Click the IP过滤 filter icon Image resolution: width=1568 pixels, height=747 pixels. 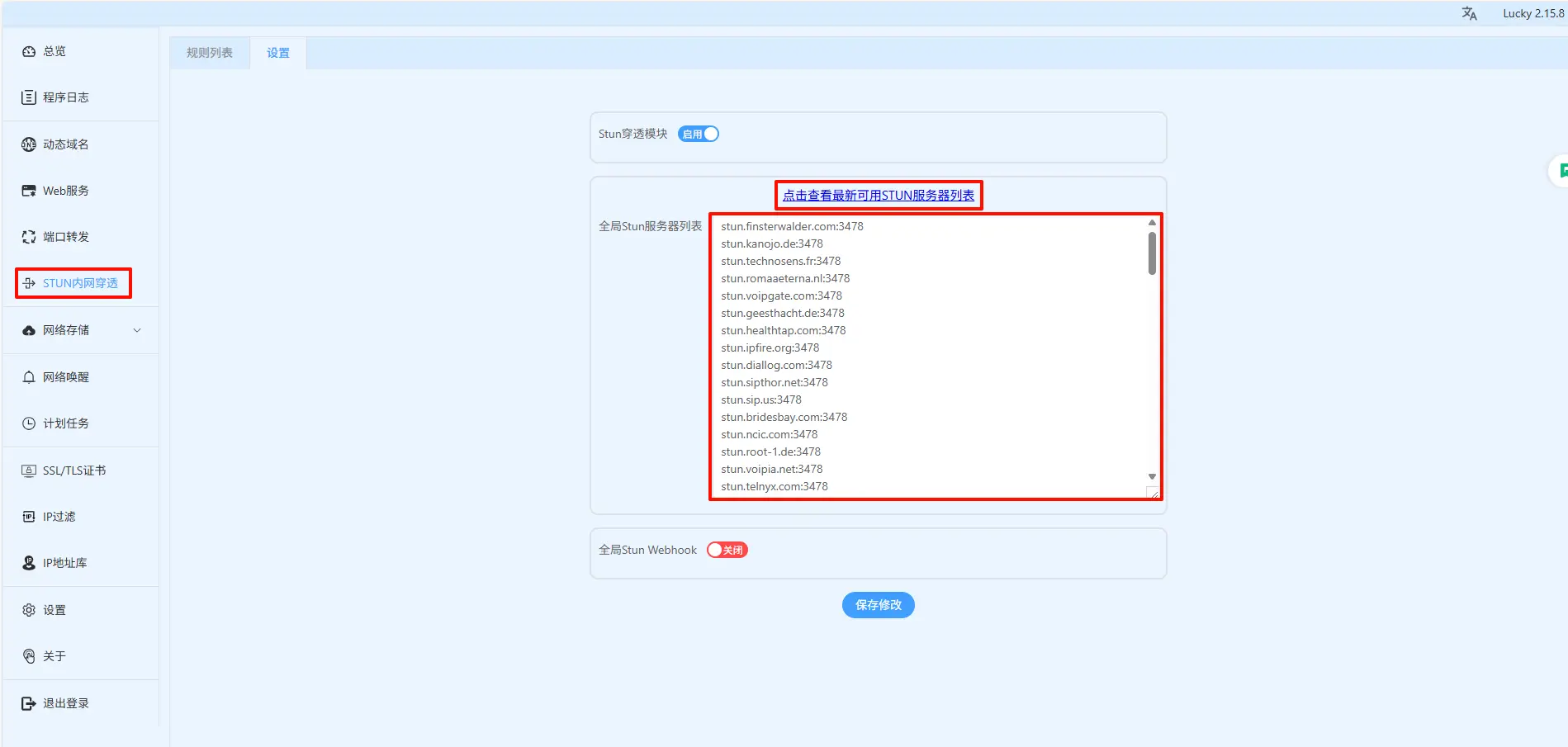[x=29, y=517]
